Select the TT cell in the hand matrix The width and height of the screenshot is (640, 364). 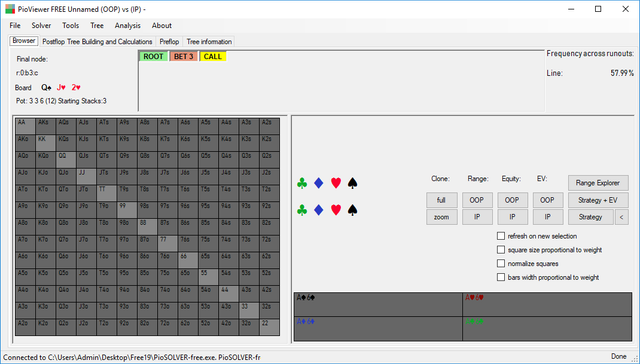pos(107,193)
